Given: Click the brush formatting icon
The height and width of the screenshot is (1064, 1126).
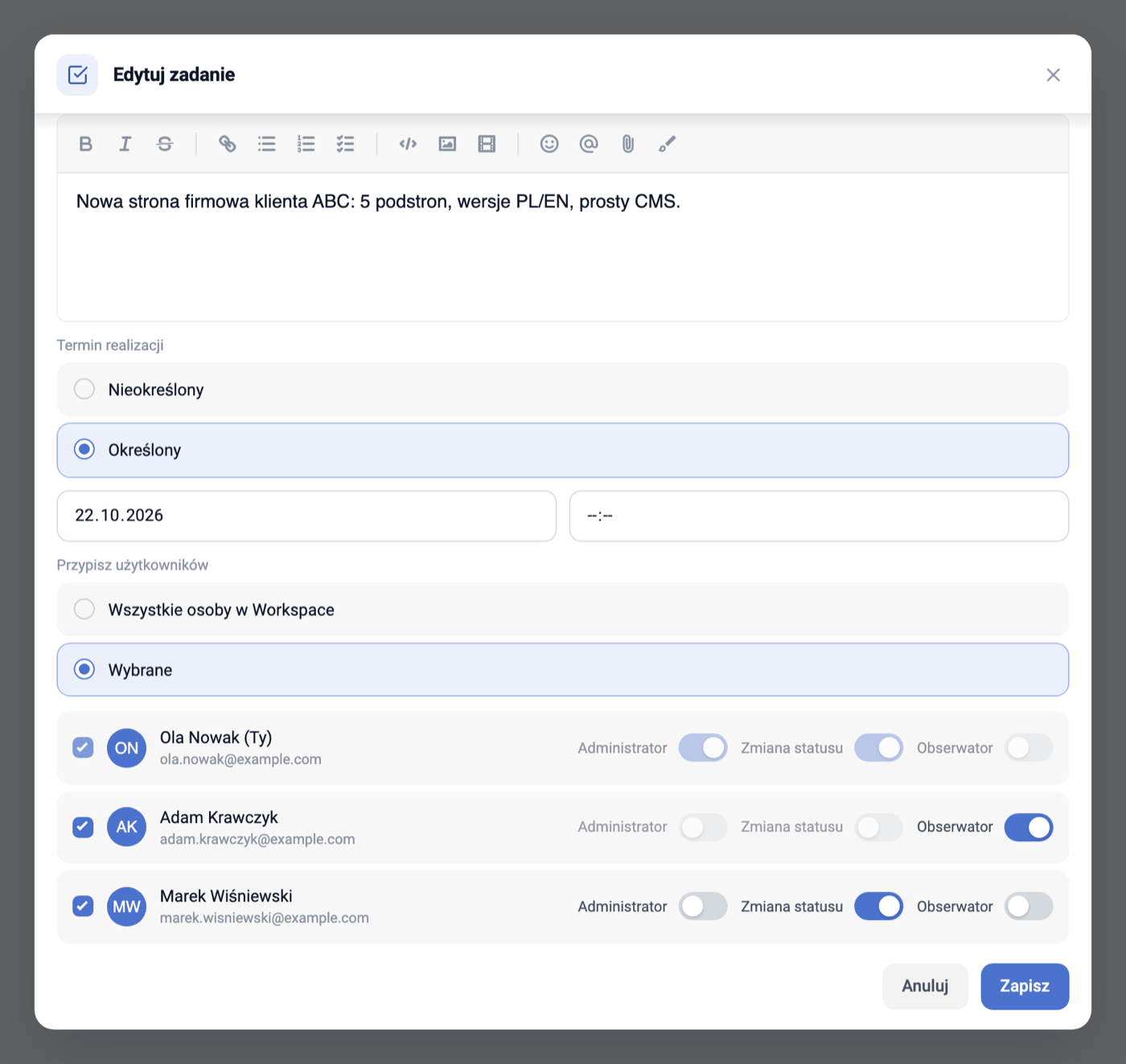Looking at the screenshot, I should tap(668, 144).
